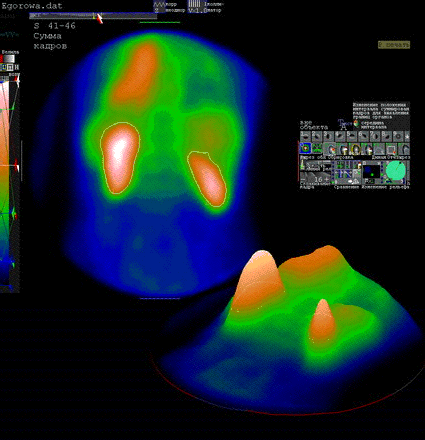The height and width of the screenshot is (440, 425).
Task: Increase frame smoothing with plus button beside 16
Action: tap(327, 179)
